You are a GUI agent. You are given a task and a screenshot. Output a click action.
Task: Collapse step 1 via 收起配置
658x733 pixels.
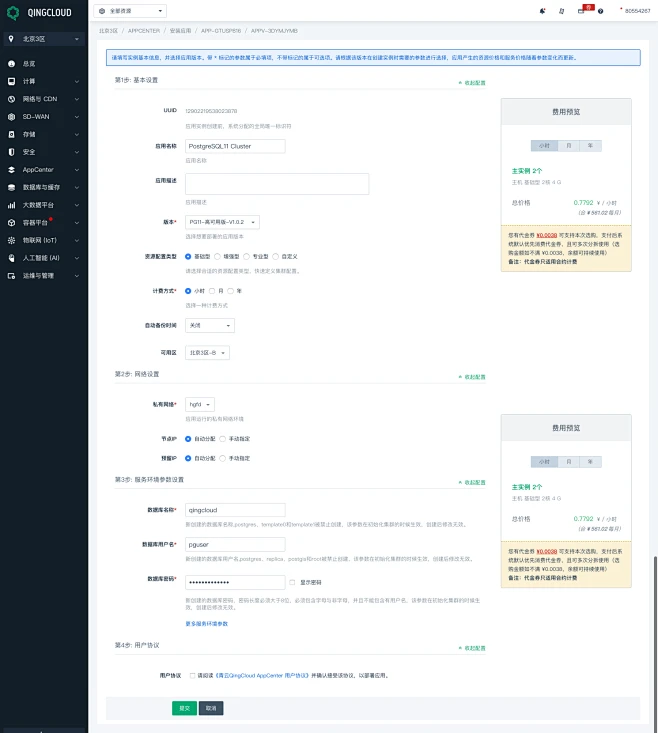473,82
